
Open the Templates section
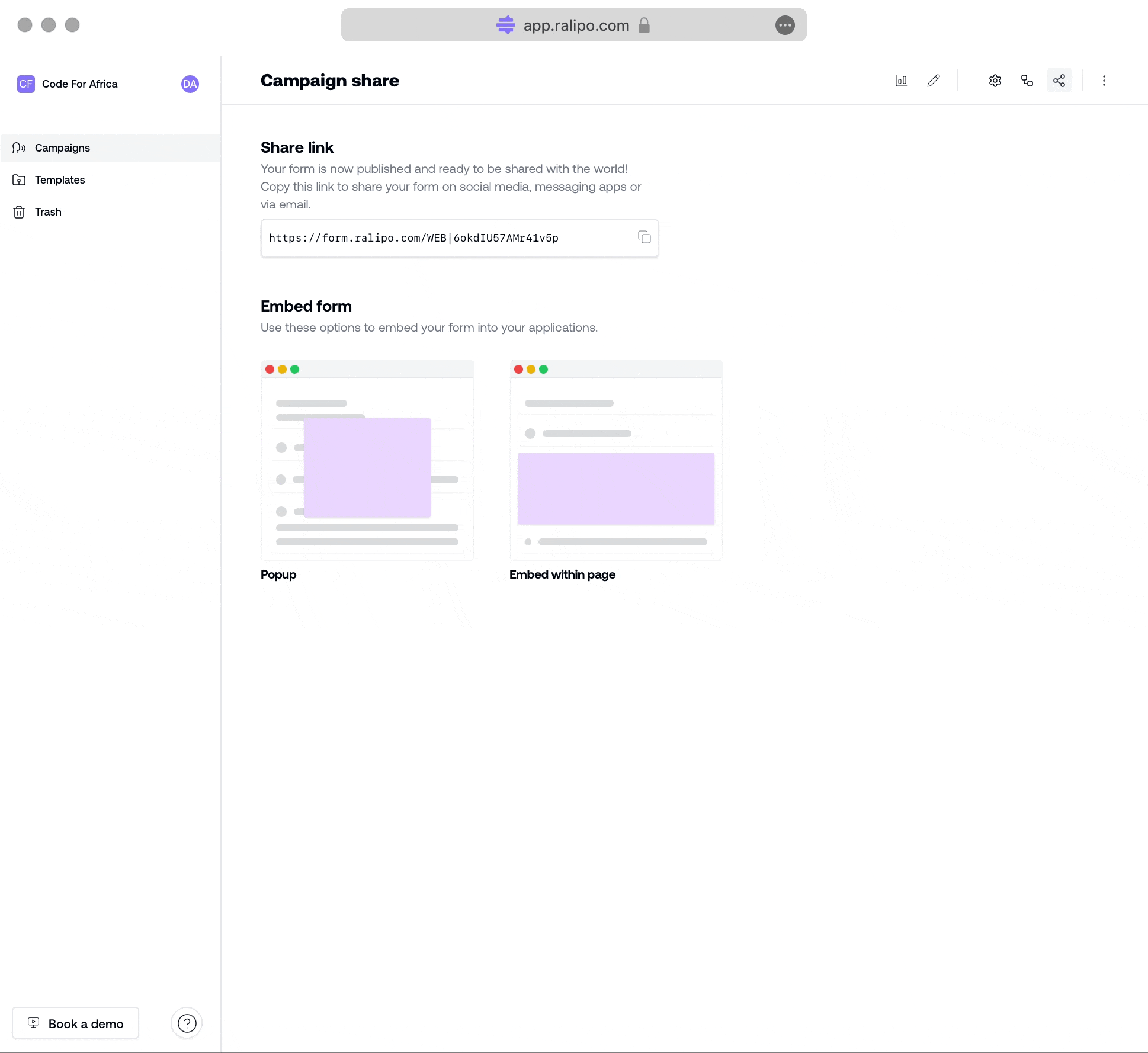(60, 180)
